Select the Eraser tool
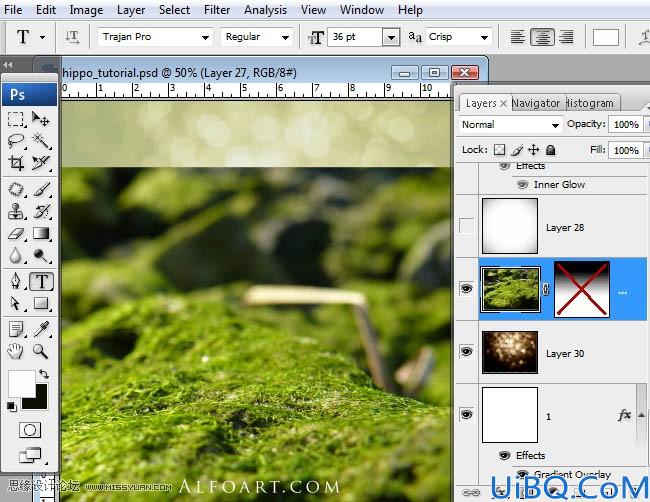650x502 pixels. click(x=16, y=233)
